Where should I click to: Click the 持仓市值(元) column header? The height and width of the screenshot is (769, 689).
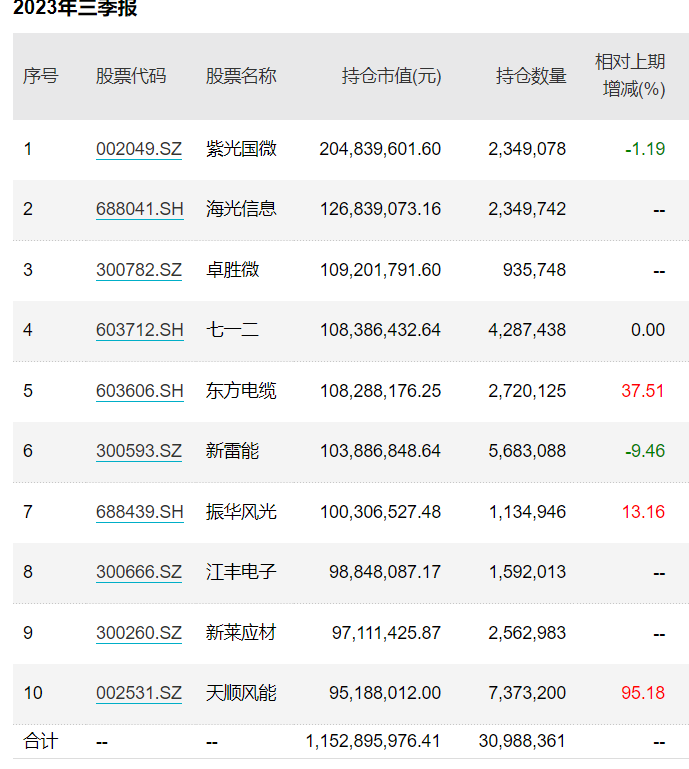click(391, 76)
